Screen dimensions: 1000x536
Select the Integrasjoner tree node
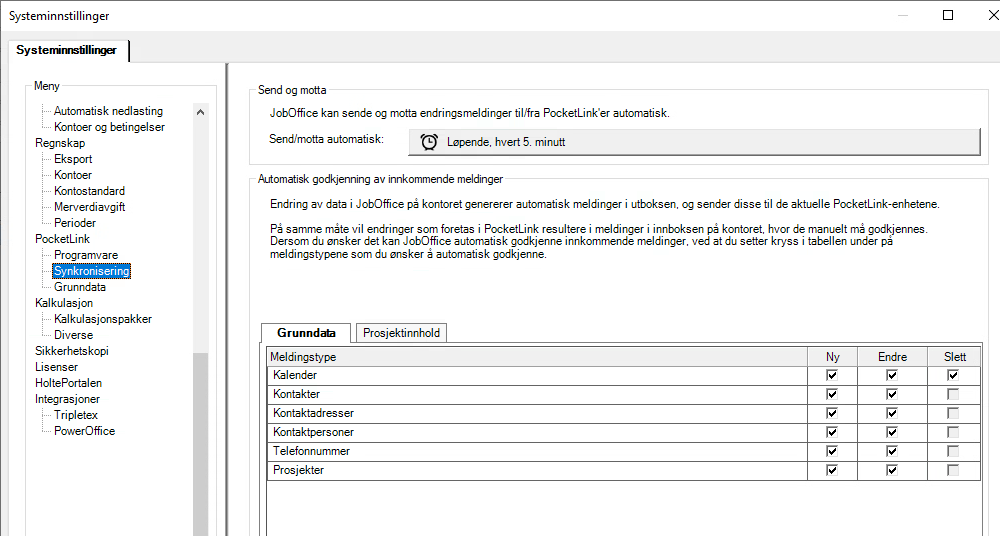(67, 398)
